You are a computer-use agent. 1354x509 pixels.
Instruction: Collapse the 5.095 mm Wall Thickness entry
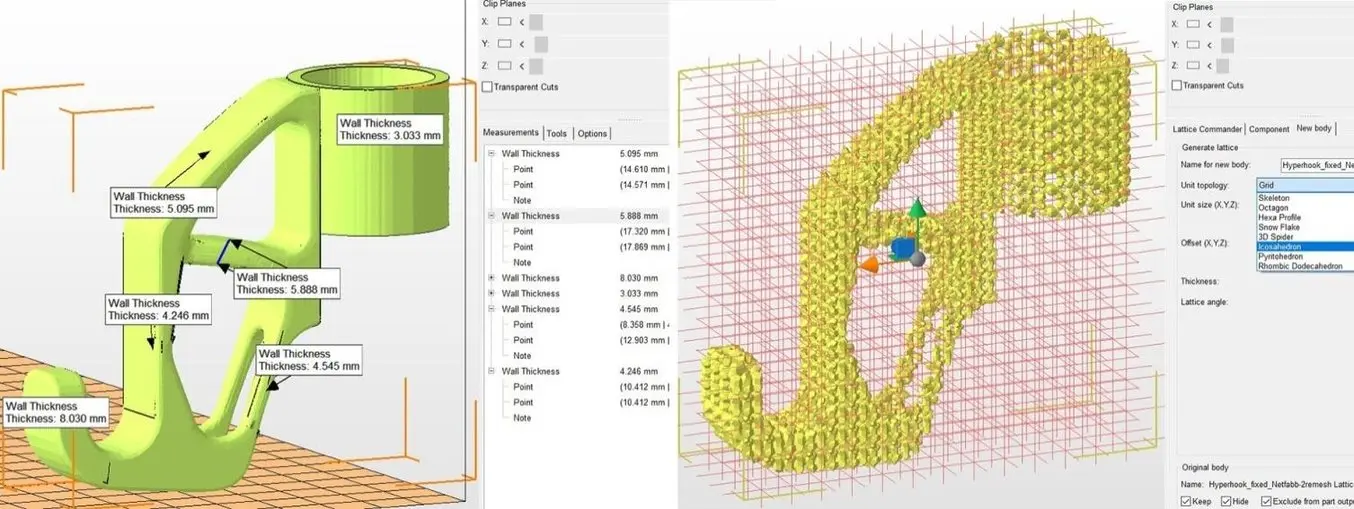[x=491, y=154]
